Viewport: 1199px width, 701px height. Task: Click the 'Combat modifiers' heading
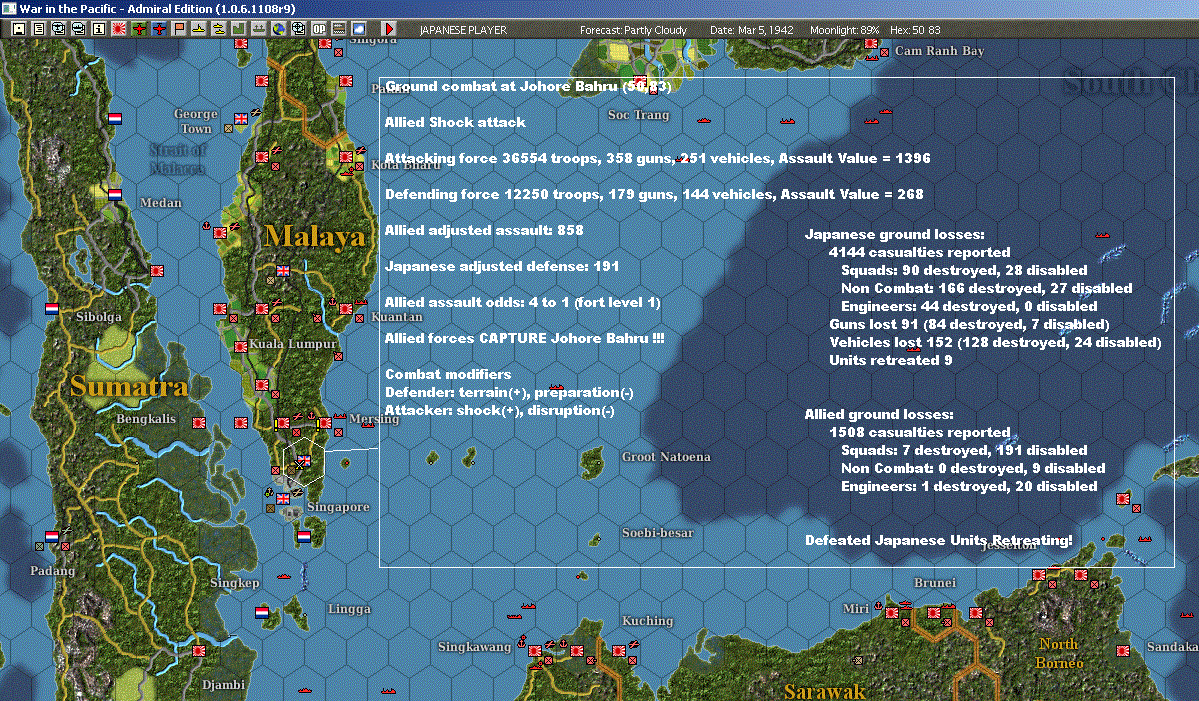tap(448, 374)
